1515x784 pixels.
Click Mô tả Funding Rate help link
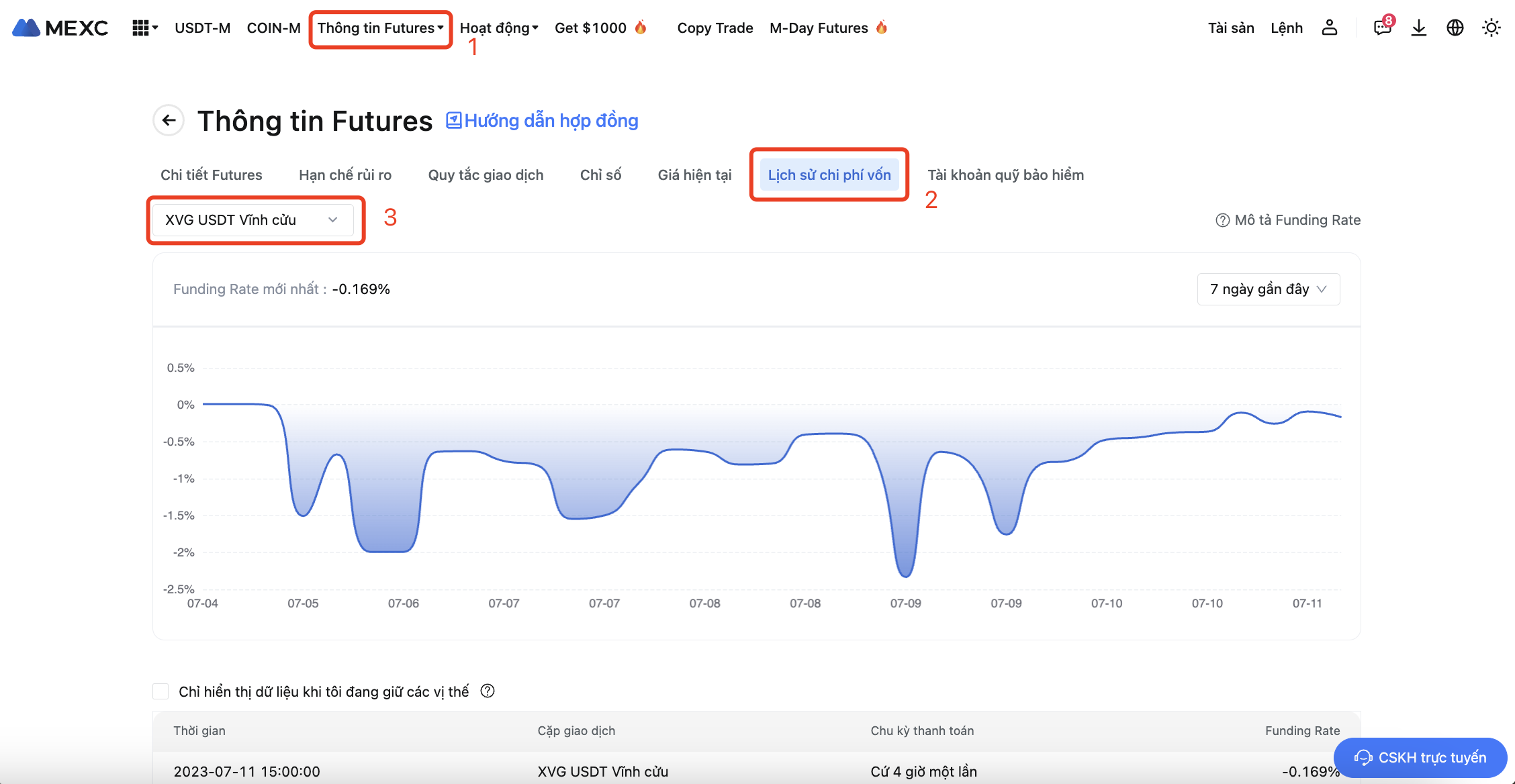(x=1288, y=220)
